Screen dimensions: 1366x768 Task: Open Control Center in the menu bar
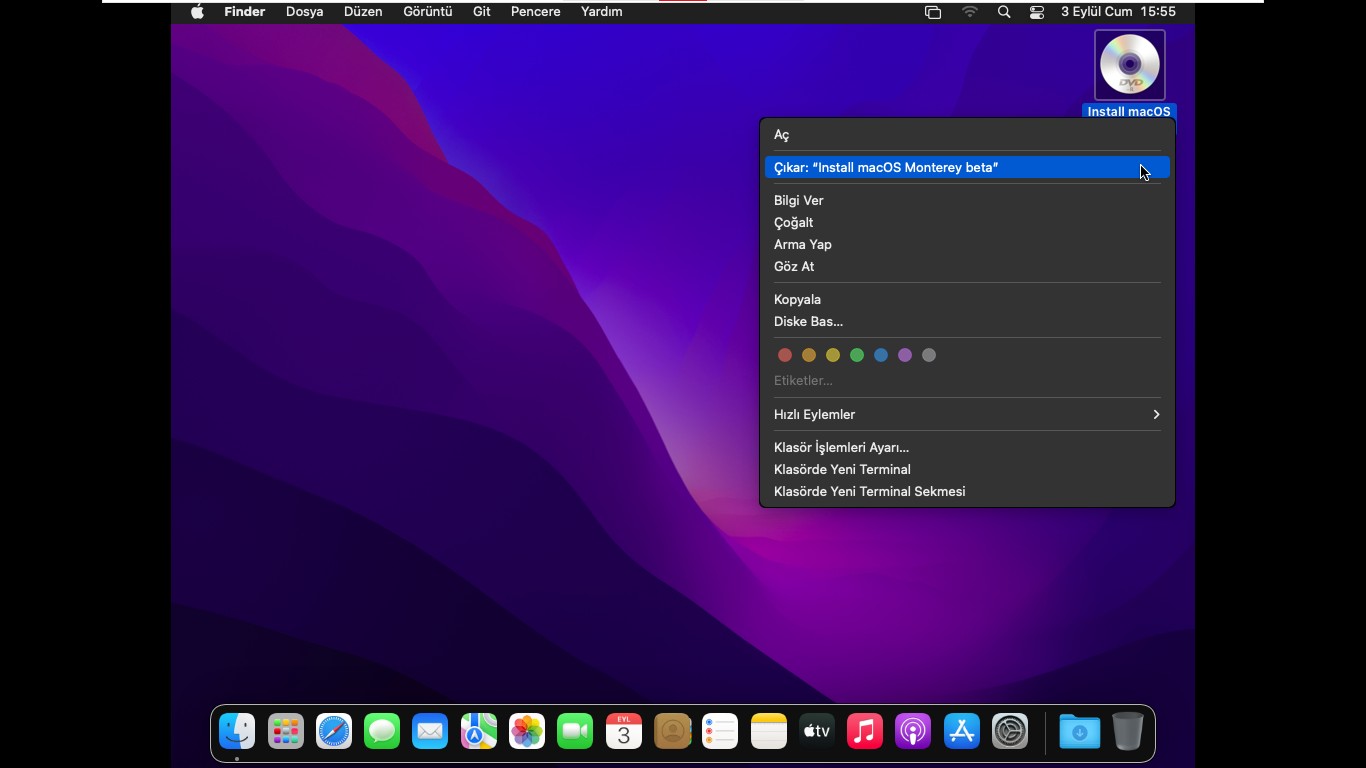click(1037, 12)
